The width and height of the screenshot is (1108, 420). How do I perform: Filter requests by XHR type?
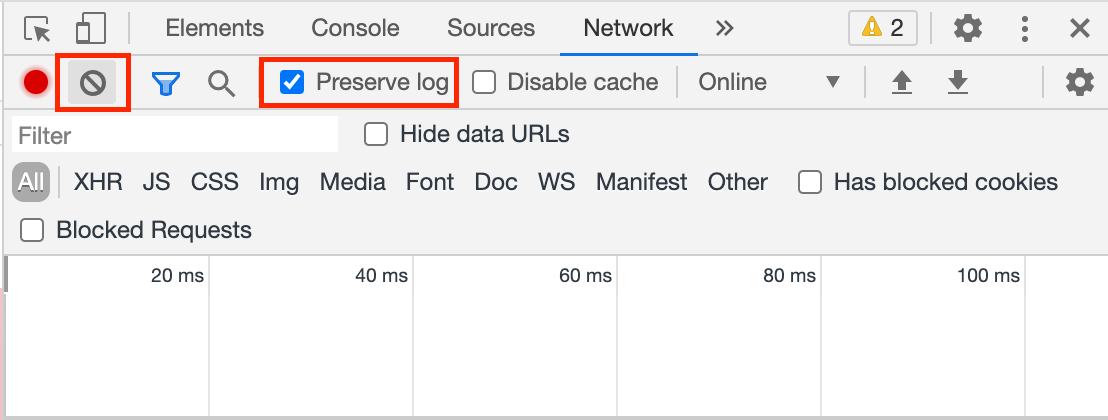point(98,182)
